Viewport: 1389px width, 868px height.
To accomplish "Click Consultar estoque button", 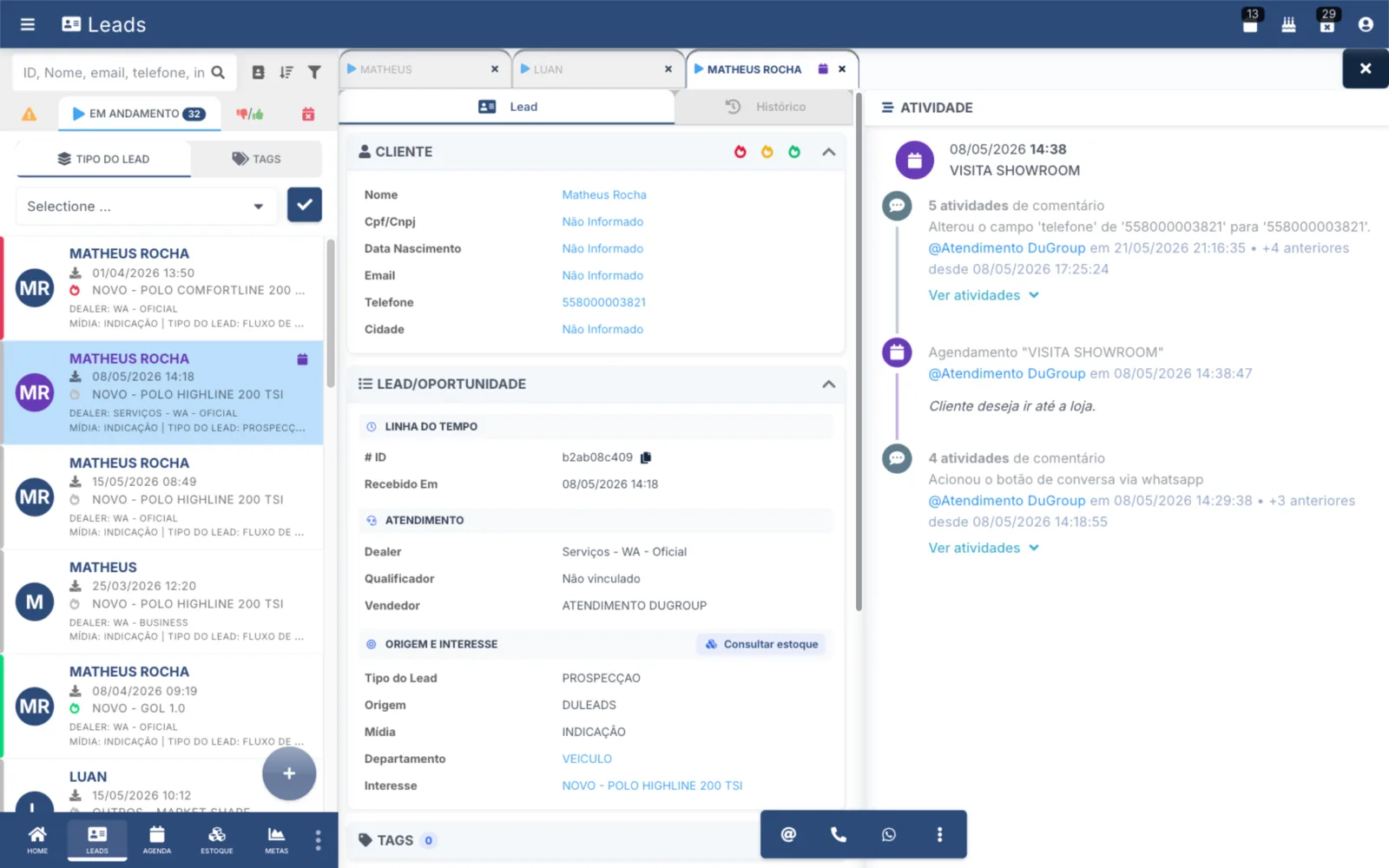I will pos(761,644).
